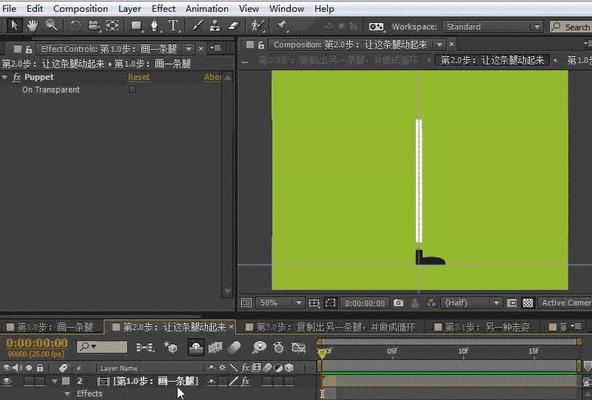Click Auto-keyframe stopwatch icon in timeline
This screenshot has width=592, height=400.
click(x=279, y=347)
